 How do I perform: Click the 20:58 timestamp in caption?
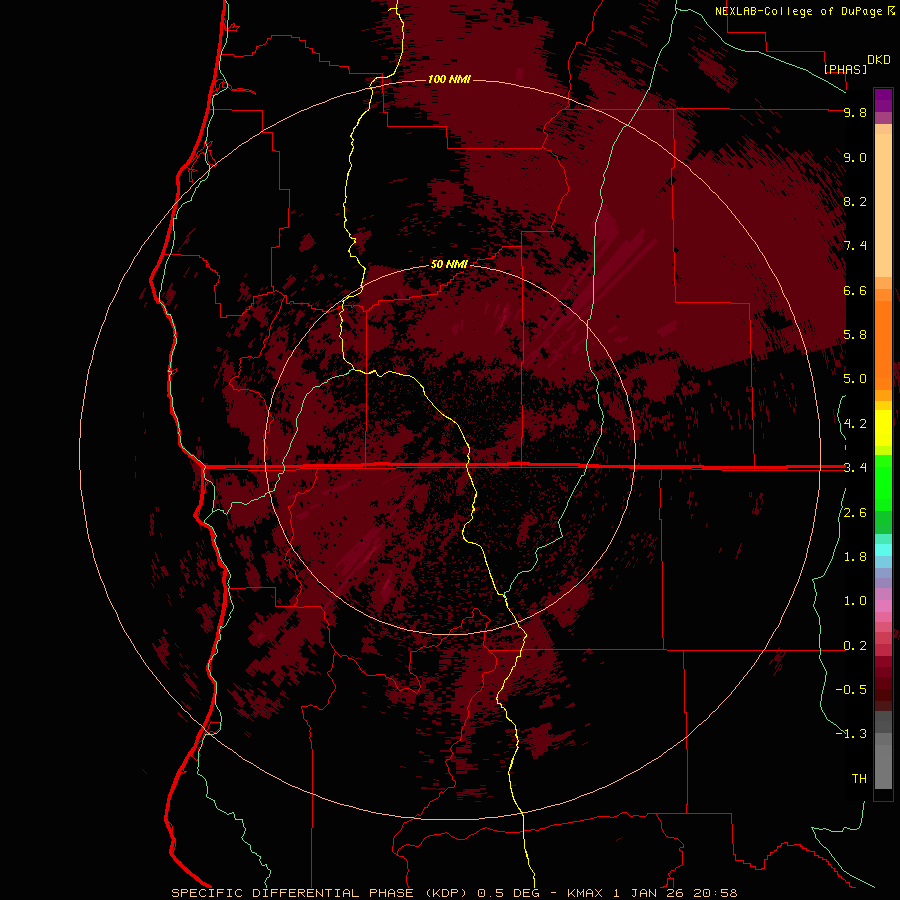pos(715,893)
